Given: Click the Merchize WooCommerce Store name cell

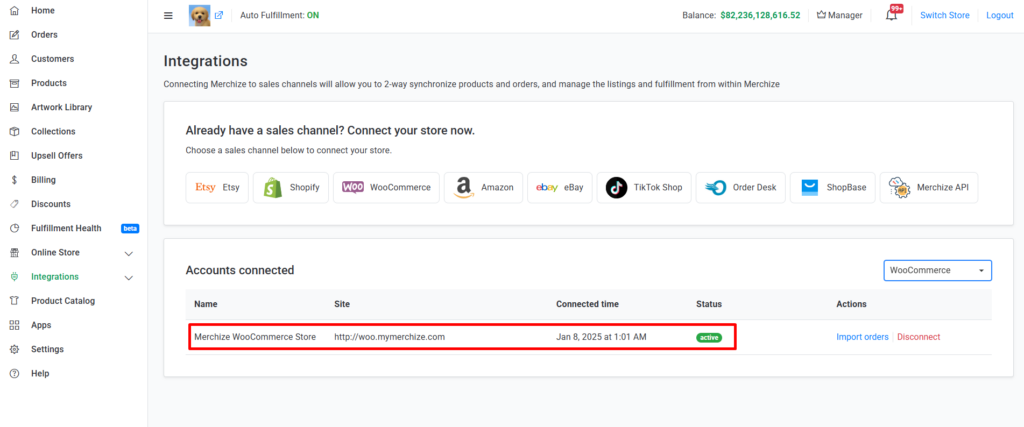Looking at the screenshot, I should click(x=255, y=337).
